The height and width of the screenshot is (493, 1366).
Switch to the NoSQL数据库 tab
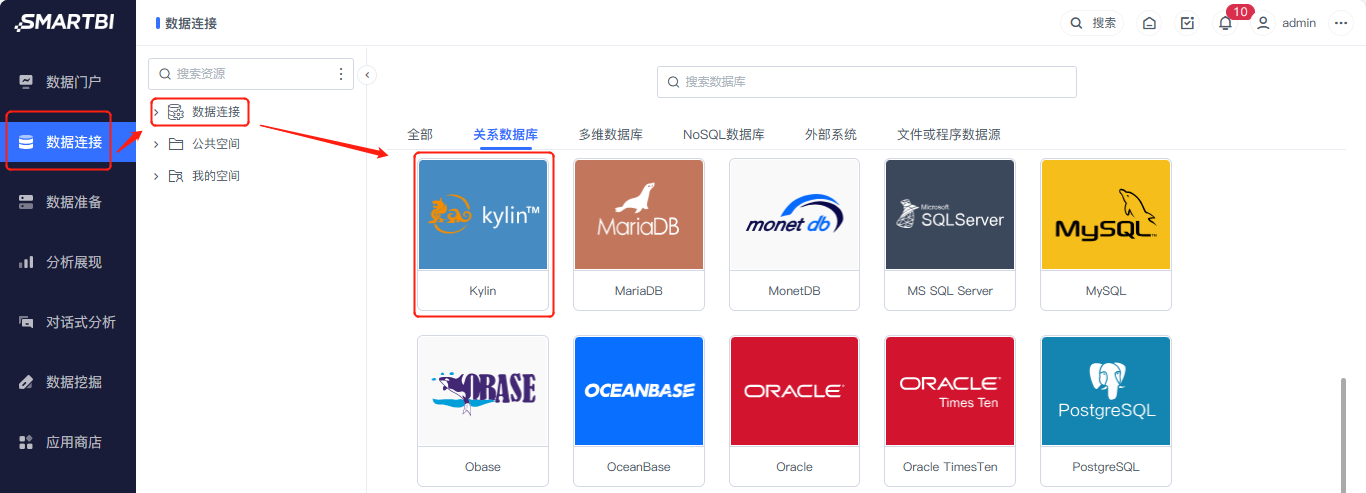(724, 134)
